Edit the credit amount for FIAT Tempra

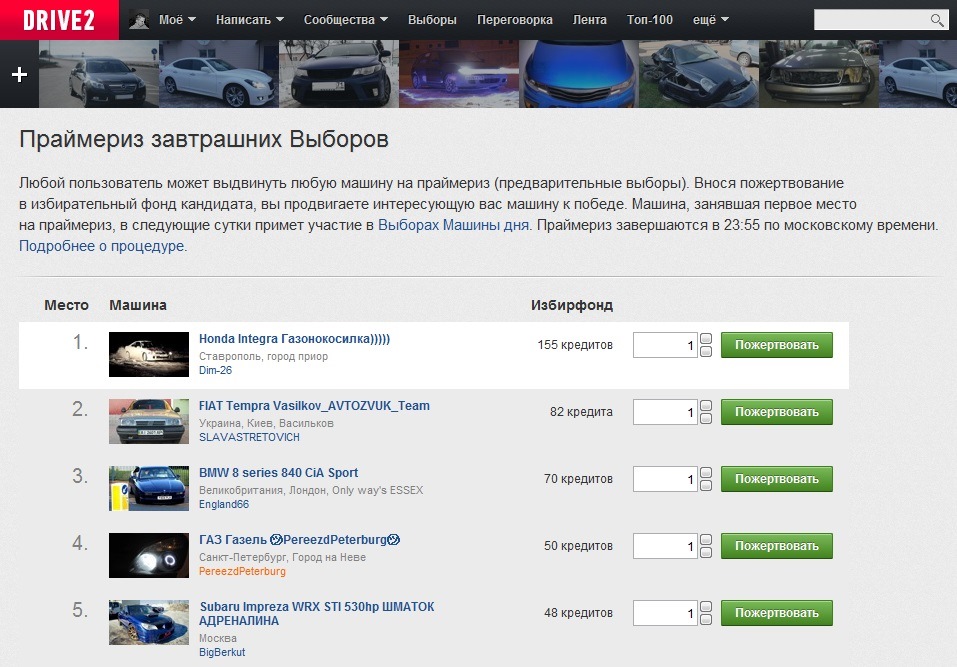pos(665,412)
